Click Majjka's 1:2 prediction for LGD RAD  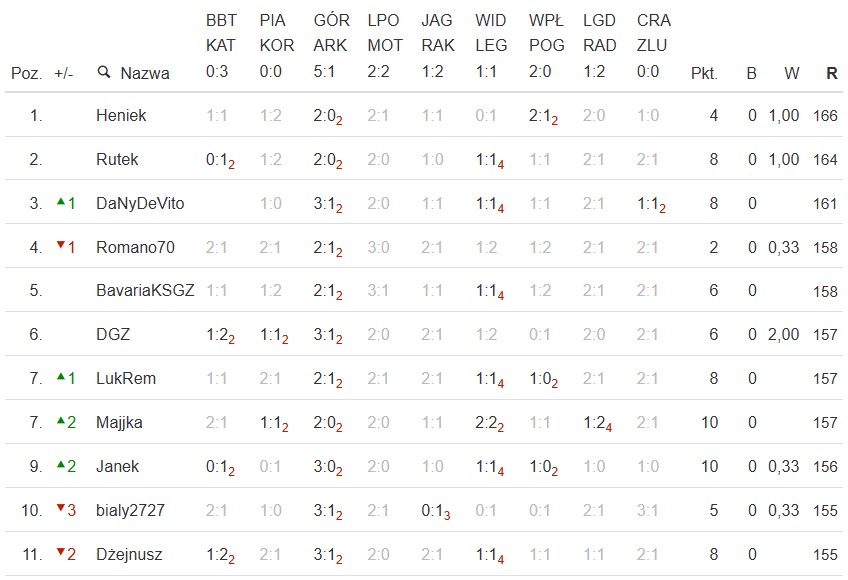click(595, 423)
